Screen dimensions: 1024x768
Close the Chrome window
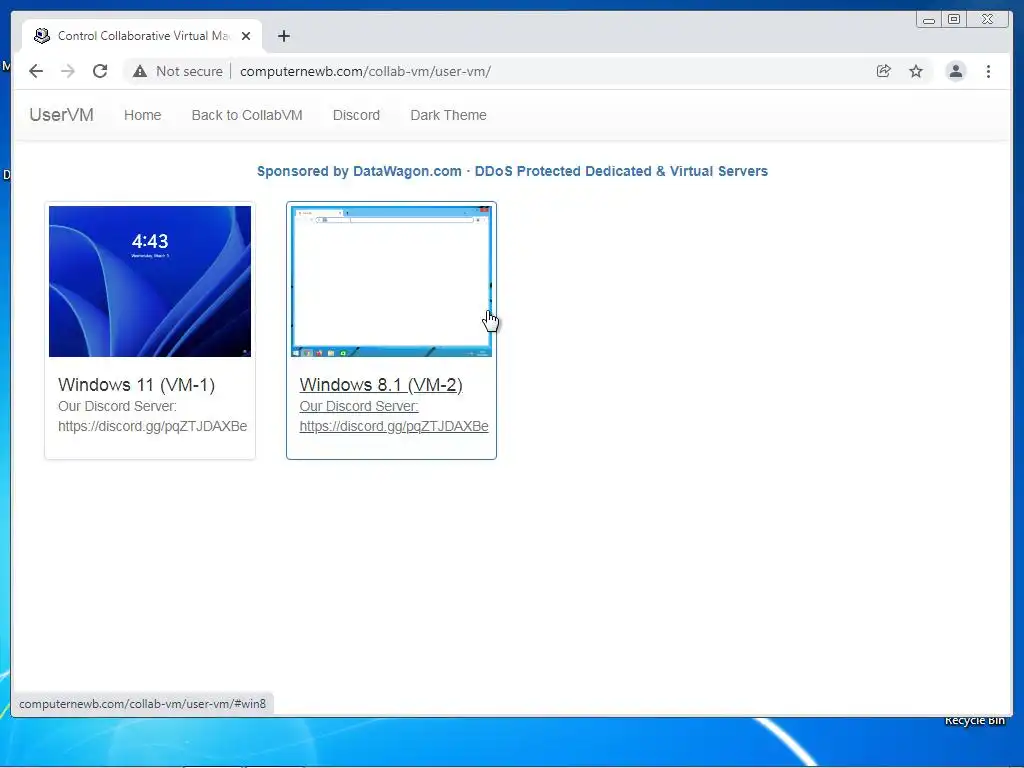[987, 20]
